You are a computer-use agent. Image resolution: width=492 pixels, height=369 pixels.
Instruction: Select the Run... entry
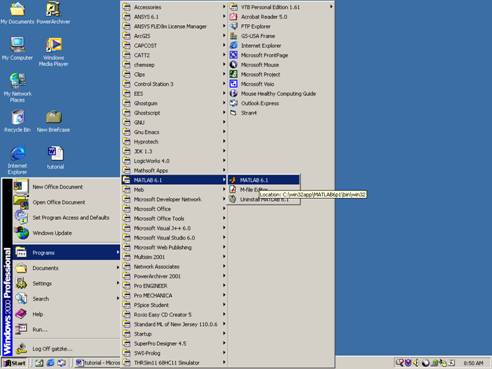(67, 329)
